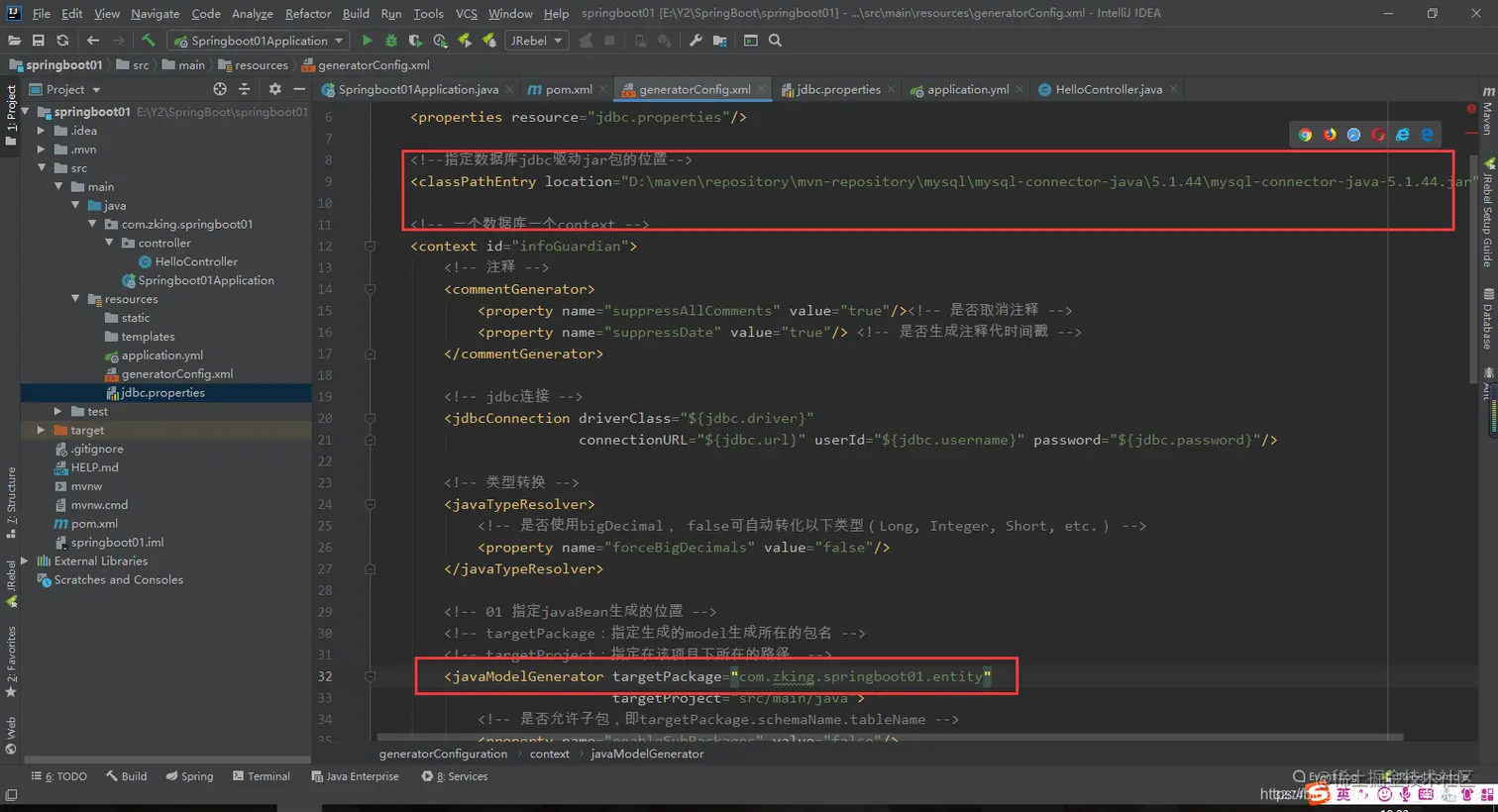Toggle the JRebel Setup Guide side panel

1488,212
